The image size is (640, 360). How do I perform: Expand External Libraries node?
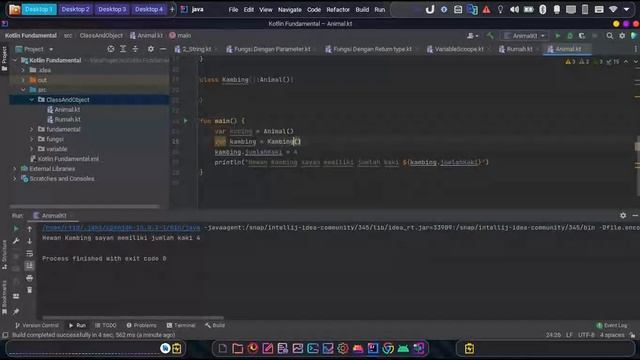[15, 169]
